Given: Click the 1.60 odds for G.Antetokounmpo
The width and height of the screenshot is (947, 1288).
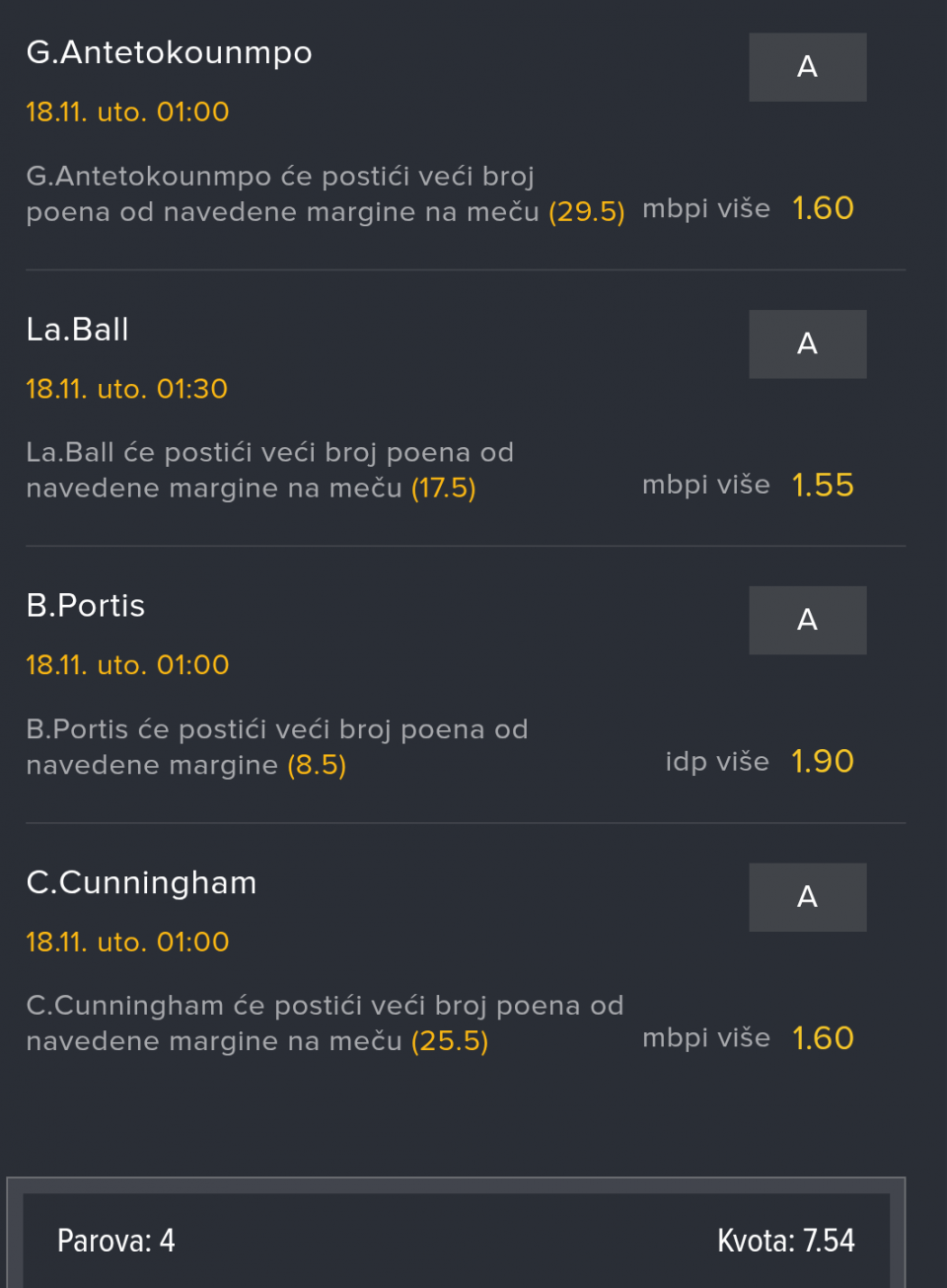Looking at the screenshot, I should pos(823,208).
